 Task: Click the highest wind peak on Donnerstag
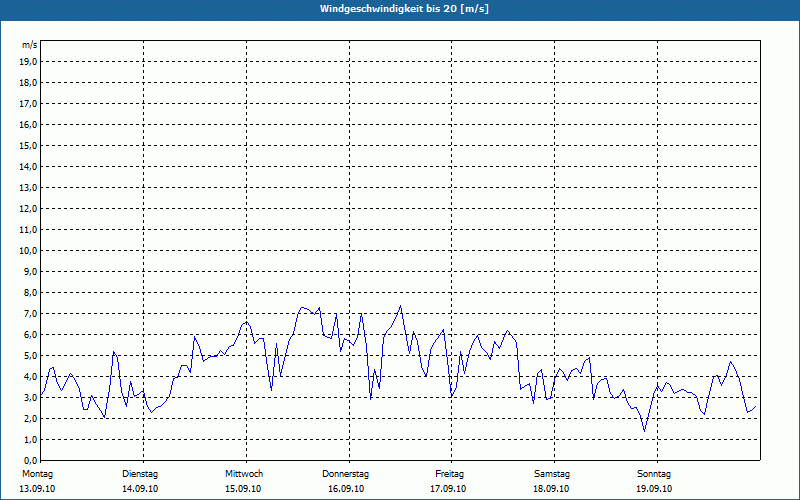(x=401, y=306)
